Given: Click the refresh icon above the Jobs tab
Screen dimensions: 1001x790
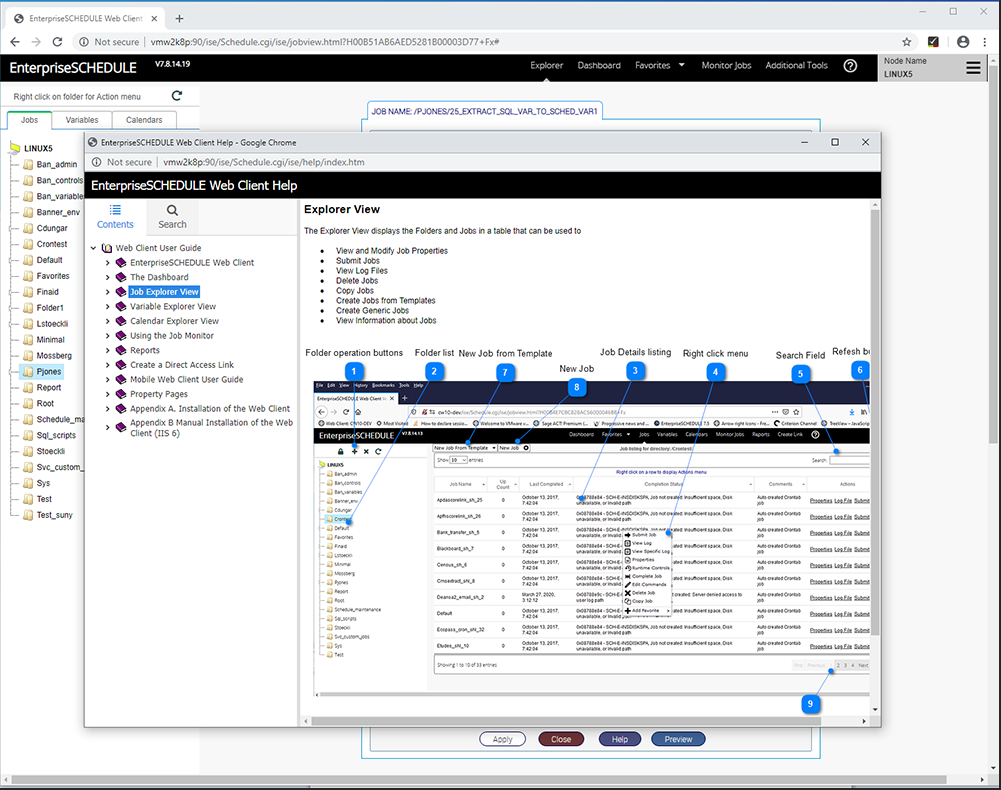Looking at the screenshot, I should pyautogui.click(x=177, y=96).
